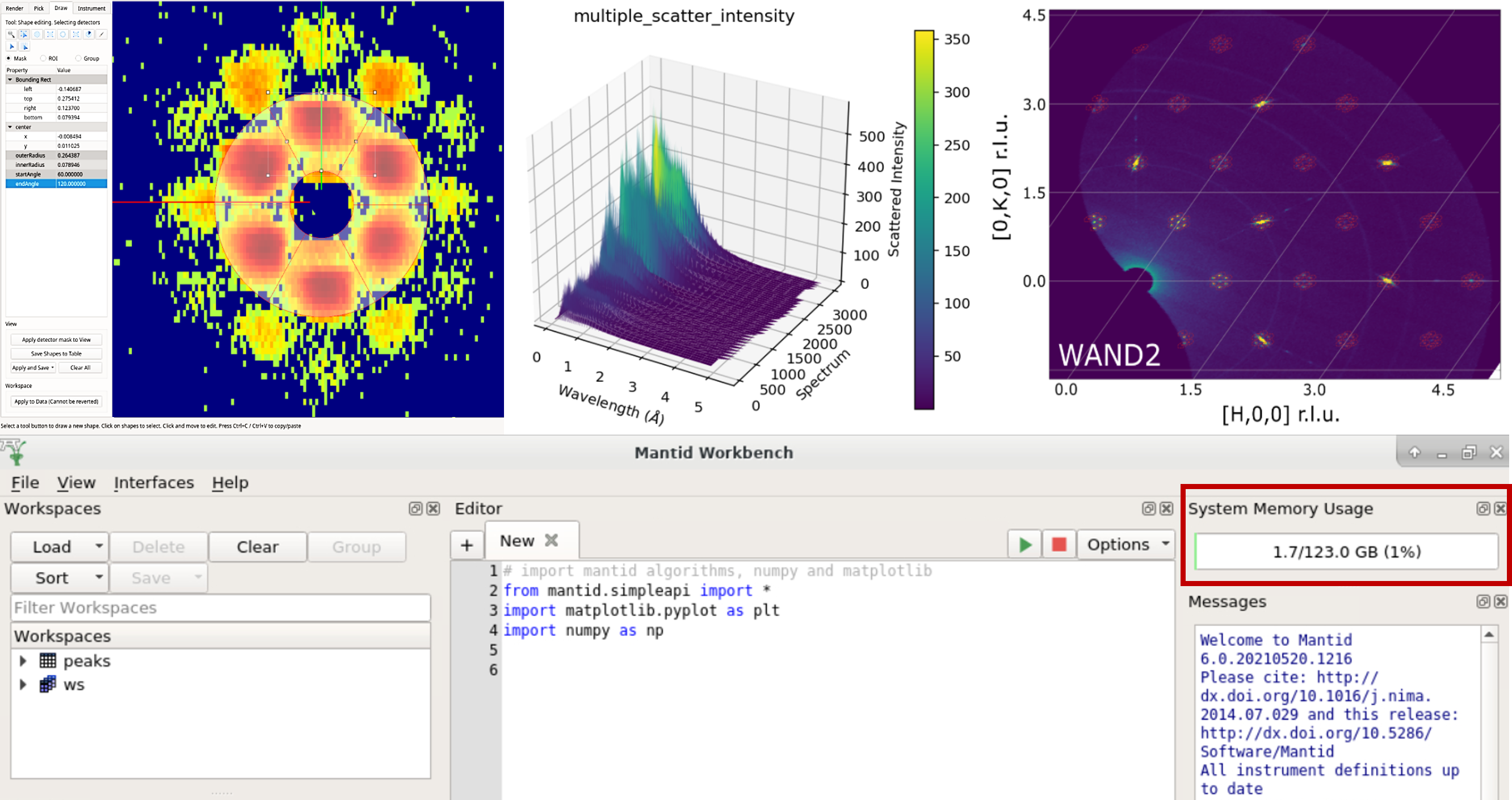The image size is (1512, 800).
Task: Click Apply detector mask to View
Action: (56, 340)
